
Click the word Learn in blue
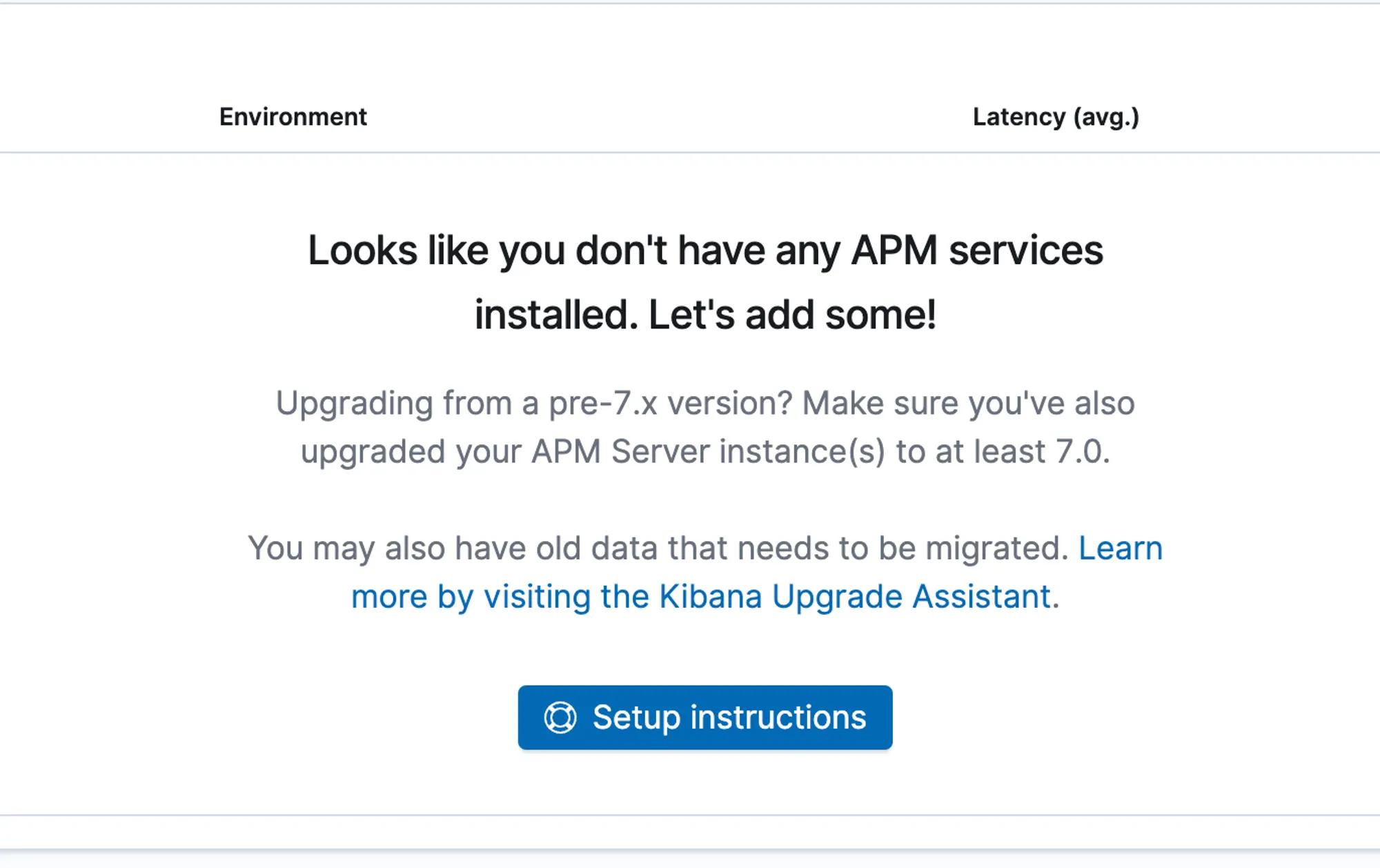[1120, 549]
